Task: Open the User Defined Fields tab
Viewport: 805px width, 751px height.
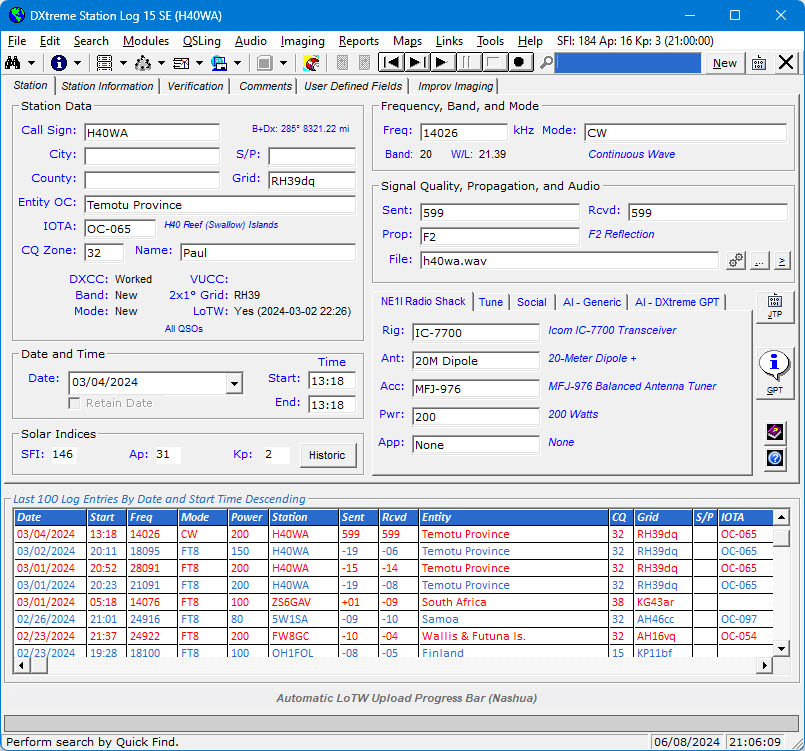Action: point(353,86)
